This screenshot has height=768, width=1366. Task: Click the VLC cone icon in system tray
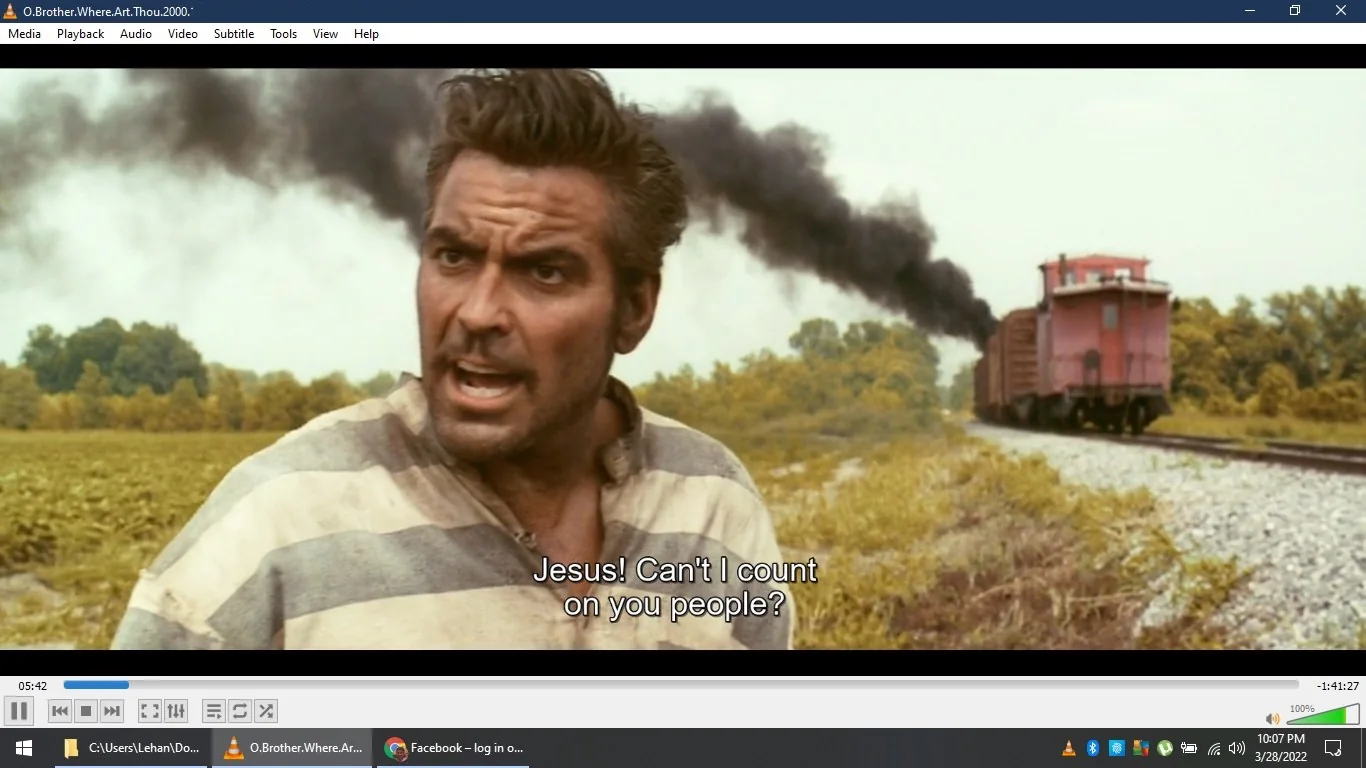pyautogui.click(x=1069, y=748)
